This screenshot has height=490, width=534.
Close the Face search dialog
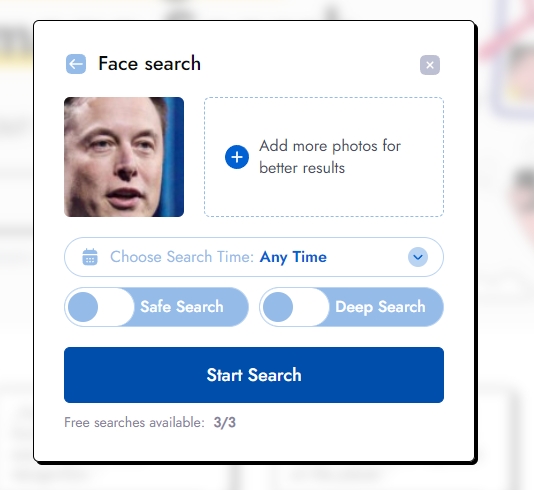(x=430, y=65)
